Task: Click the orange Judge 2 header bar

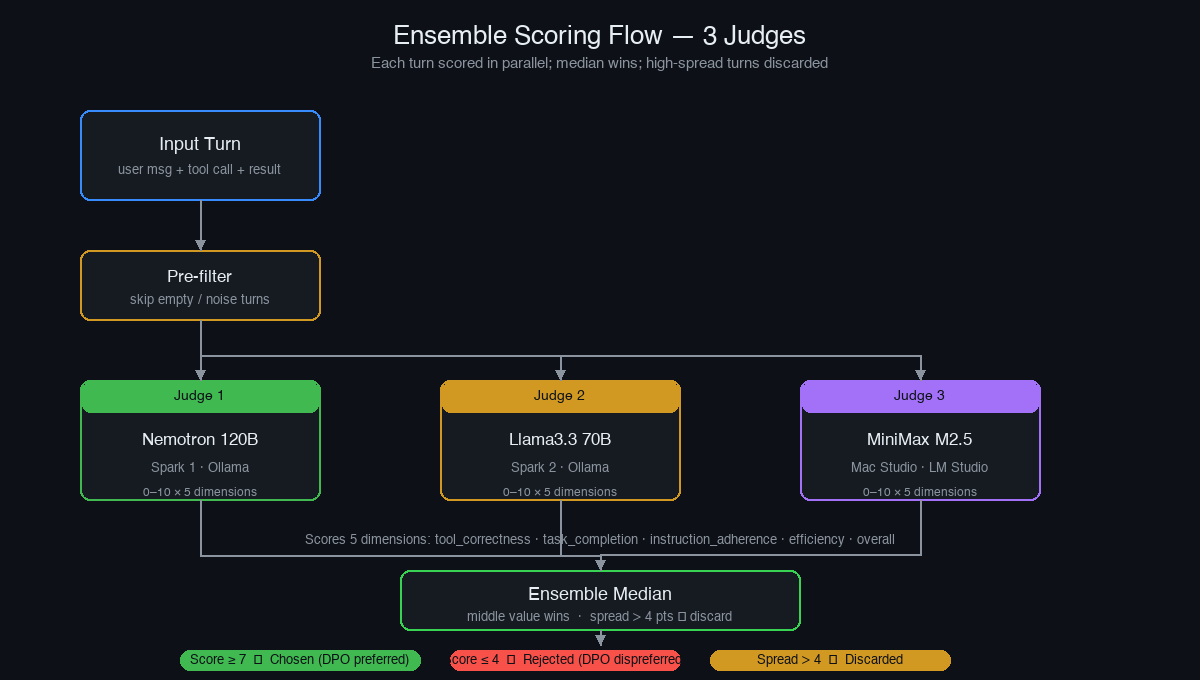Action: pyautogui.click(x=560, y=395)
